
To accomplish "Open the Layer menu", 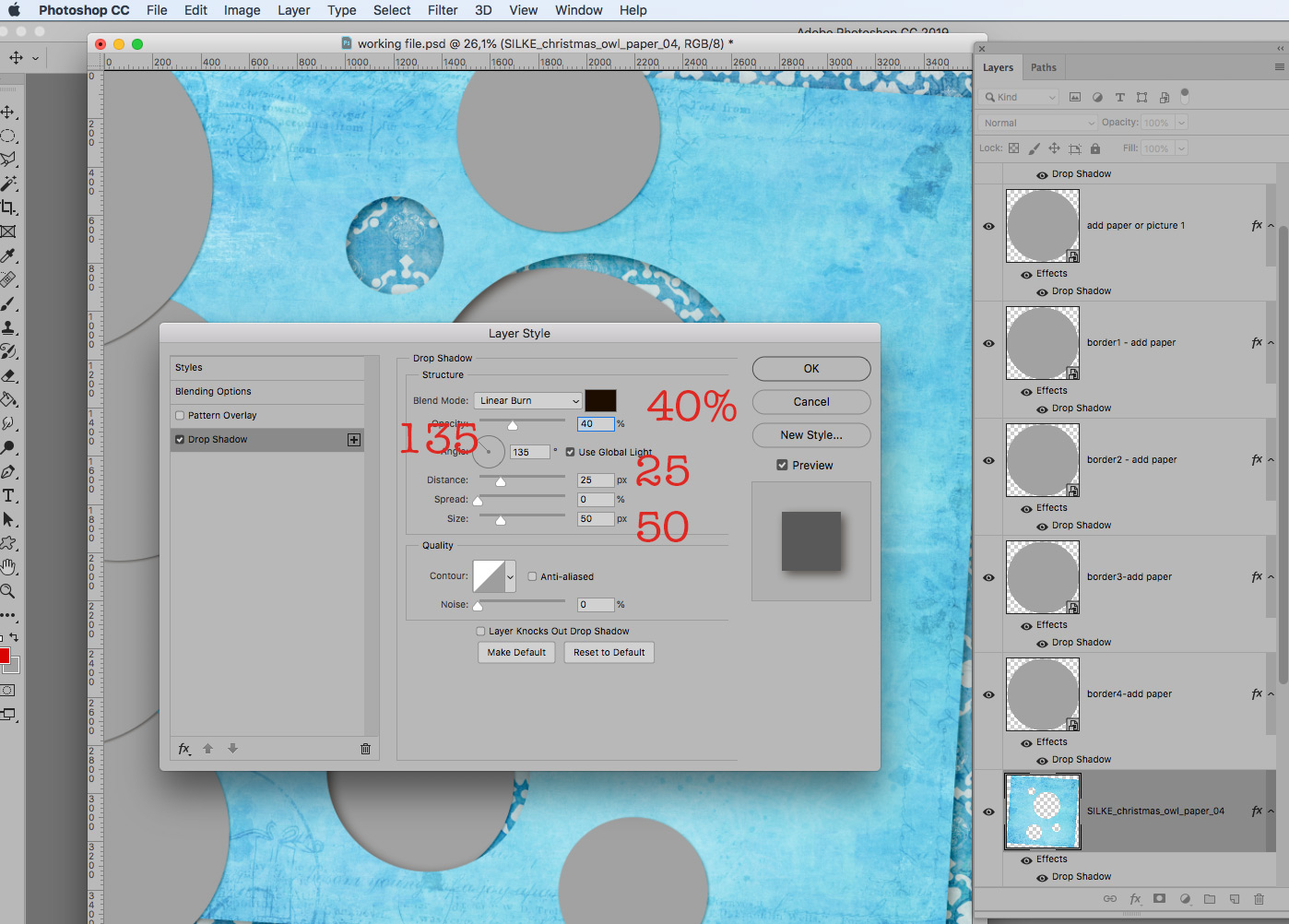I will click(293, 10).
